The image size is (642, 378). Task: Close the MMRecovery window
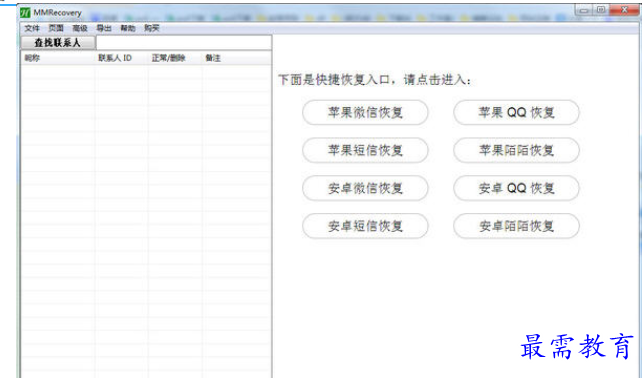624,10
